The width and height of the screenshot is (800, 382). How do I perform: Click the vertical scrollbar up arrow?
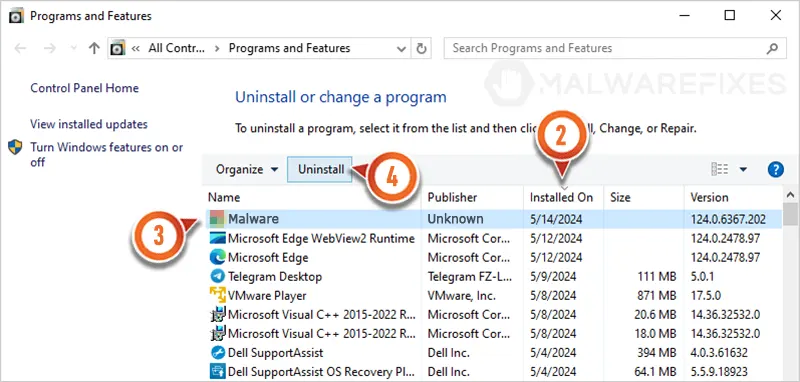pos(790,195)
